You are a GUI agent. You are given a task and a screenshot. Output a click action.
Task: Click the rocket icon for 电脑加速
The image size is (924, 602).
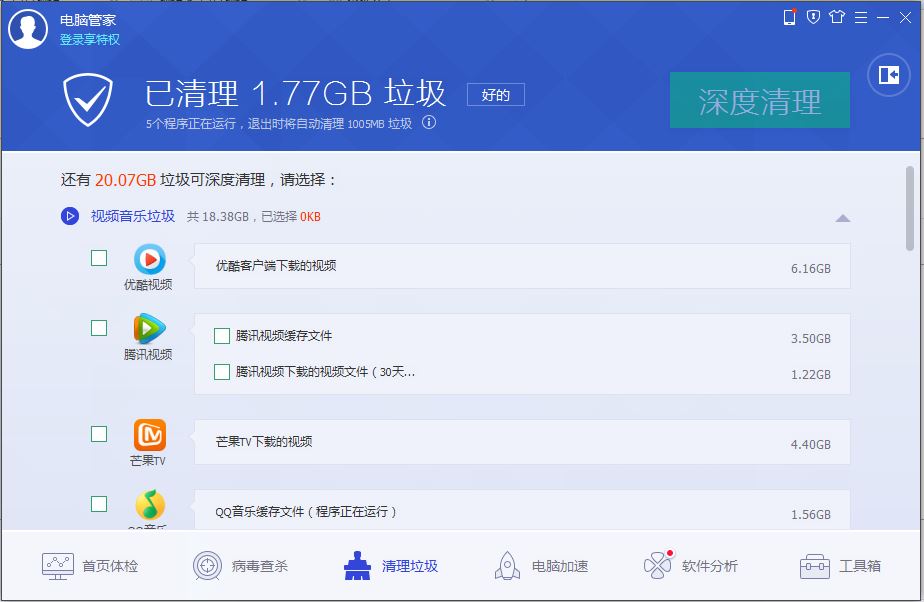[507, 565]
